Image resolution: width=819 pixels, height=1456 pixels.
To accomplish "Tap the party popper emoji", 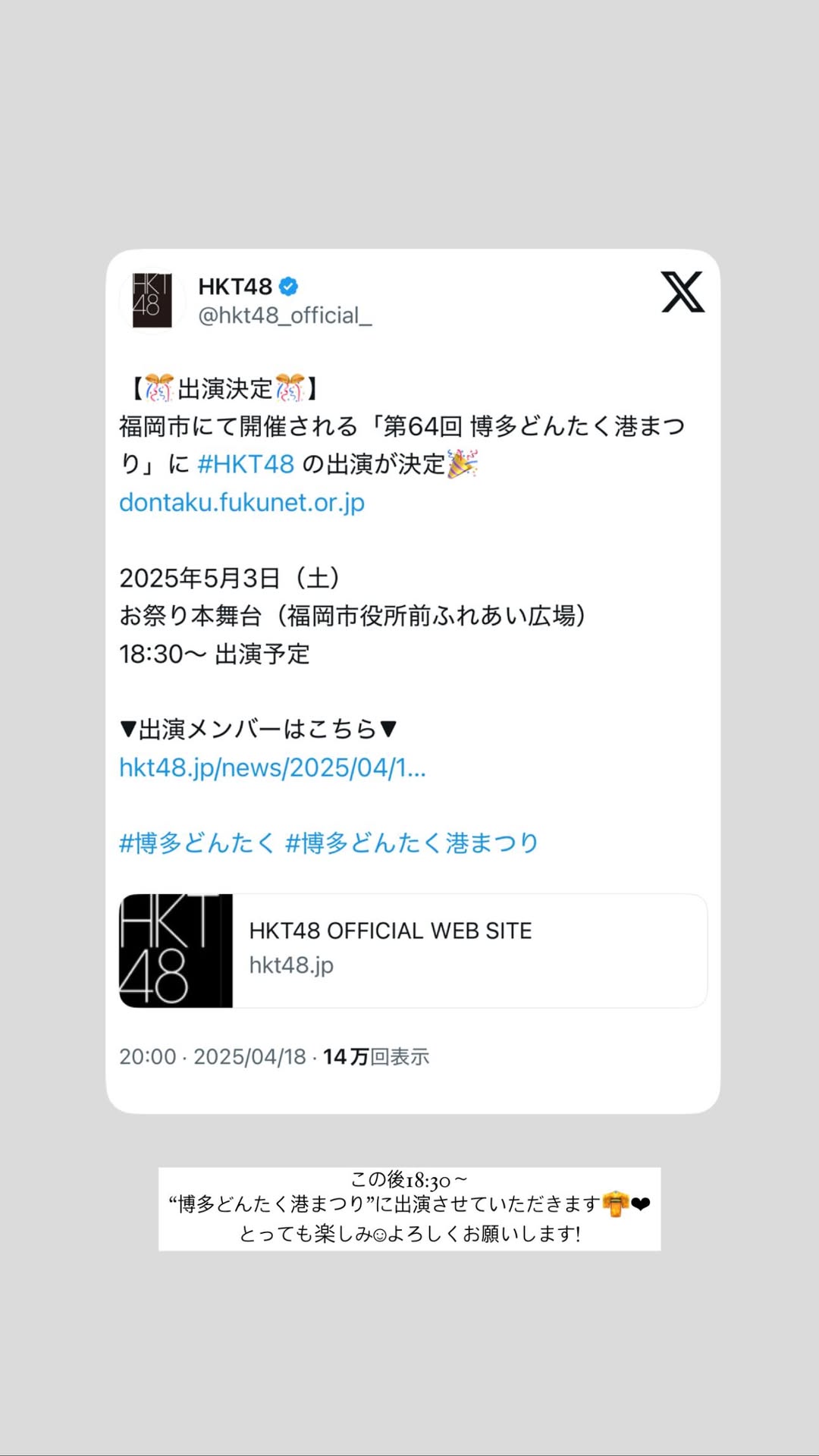I will pyautogui.click(x=462, y=463).
